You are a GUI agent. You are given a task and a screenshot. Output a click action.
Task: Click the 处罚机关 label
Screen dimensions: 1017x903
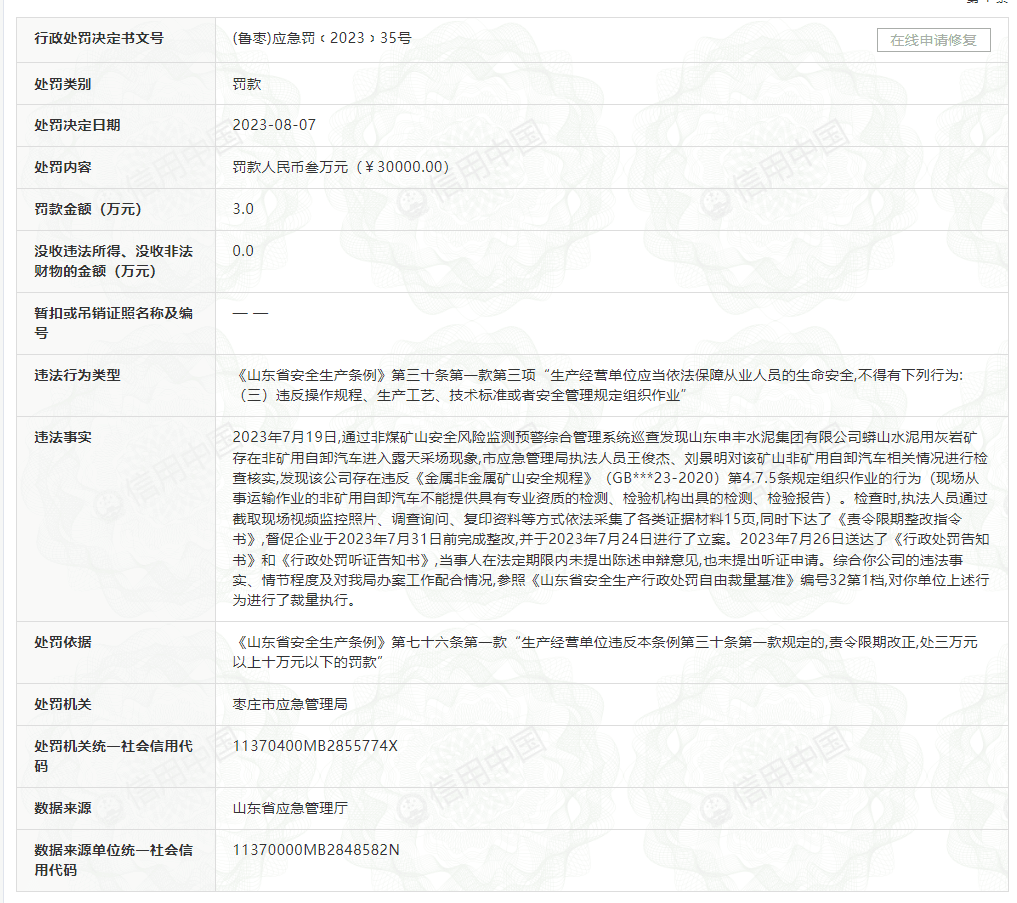tap(63, 704)
